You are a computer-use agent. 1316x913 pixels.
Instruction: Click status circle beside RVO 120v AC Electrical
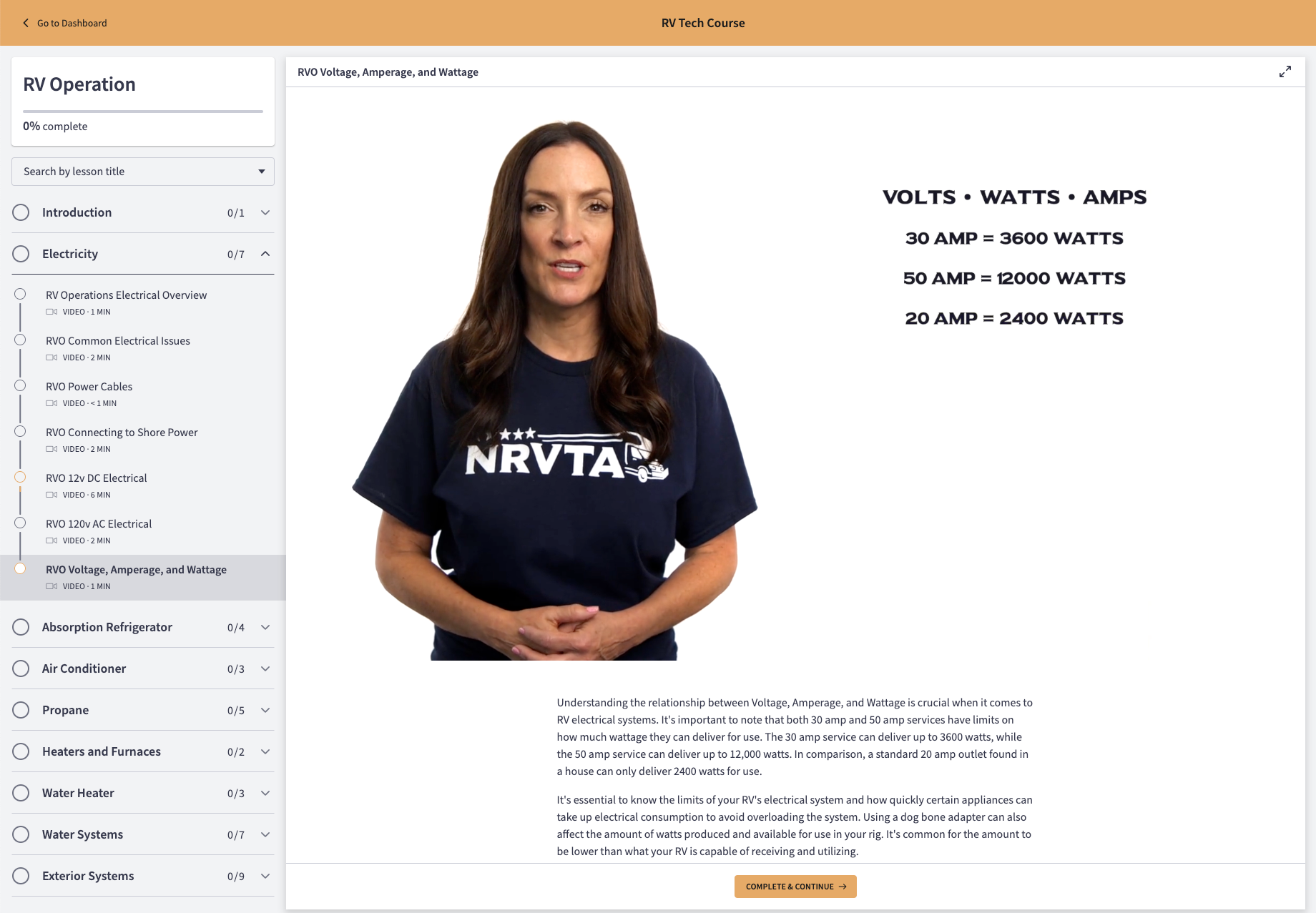(x=20, y=523)
